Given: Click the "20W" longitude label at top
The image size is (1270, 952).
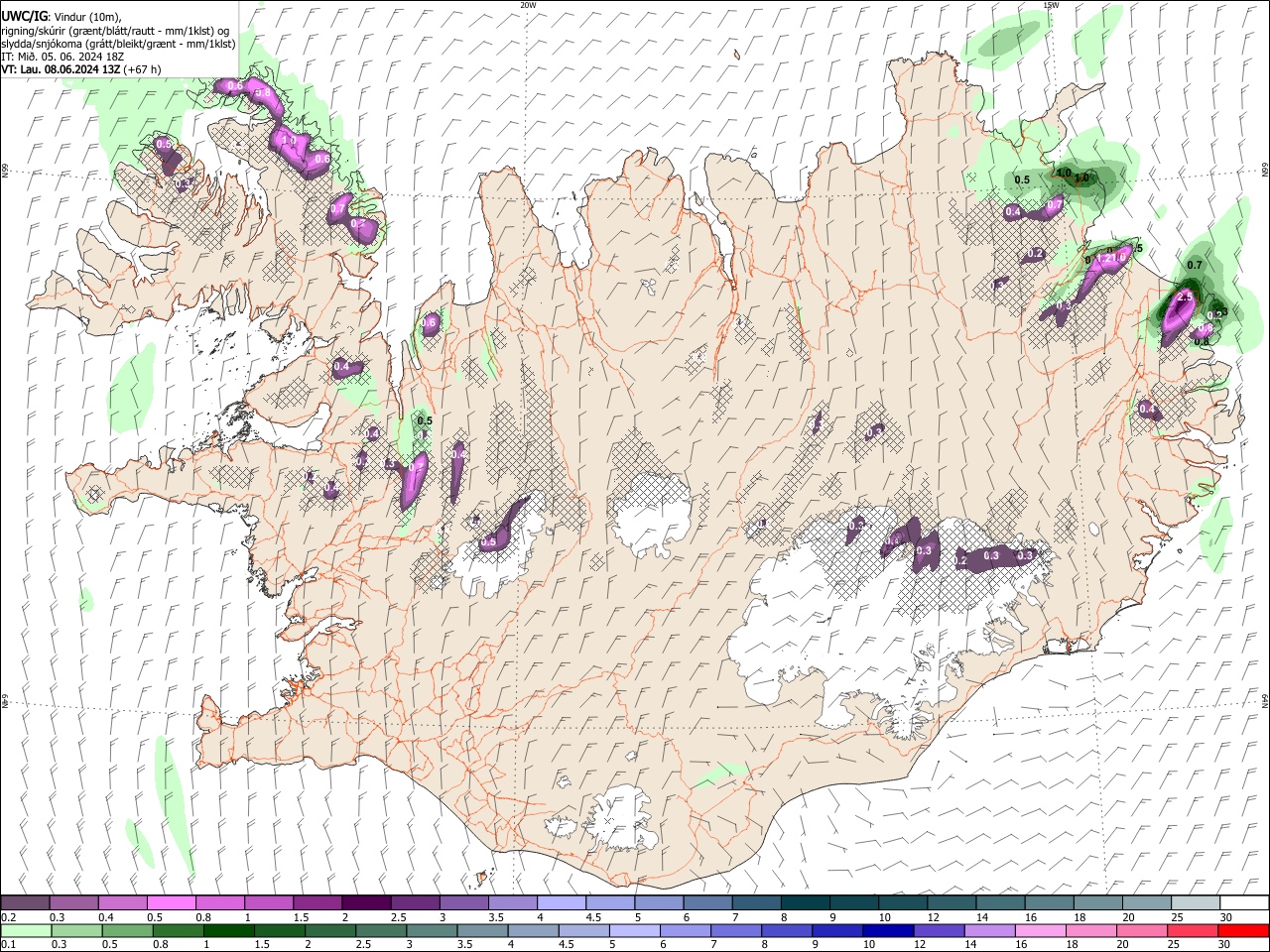Looking at the screenshot, I should 528,5.
